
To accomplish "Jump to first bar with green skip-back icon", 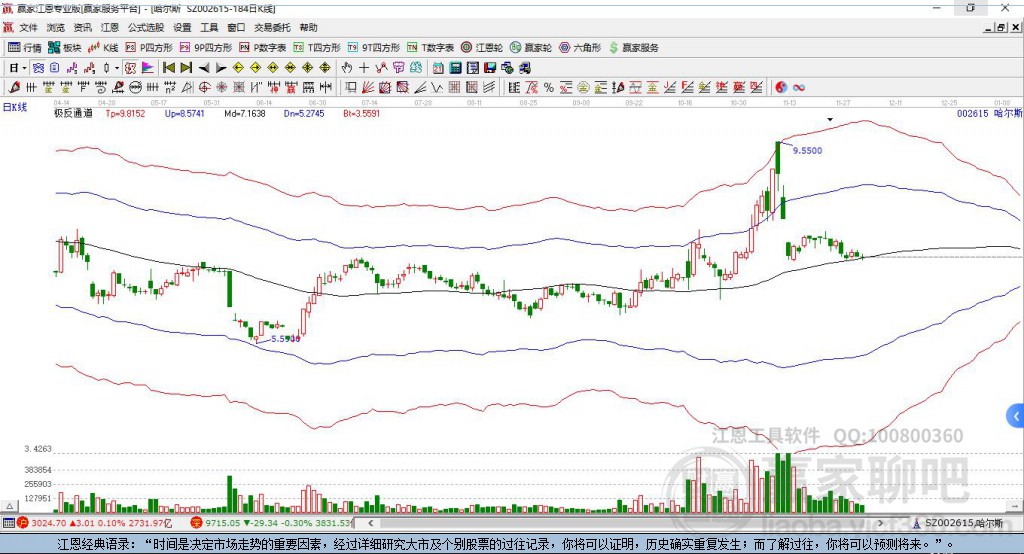I will click(x=168, y=68).
